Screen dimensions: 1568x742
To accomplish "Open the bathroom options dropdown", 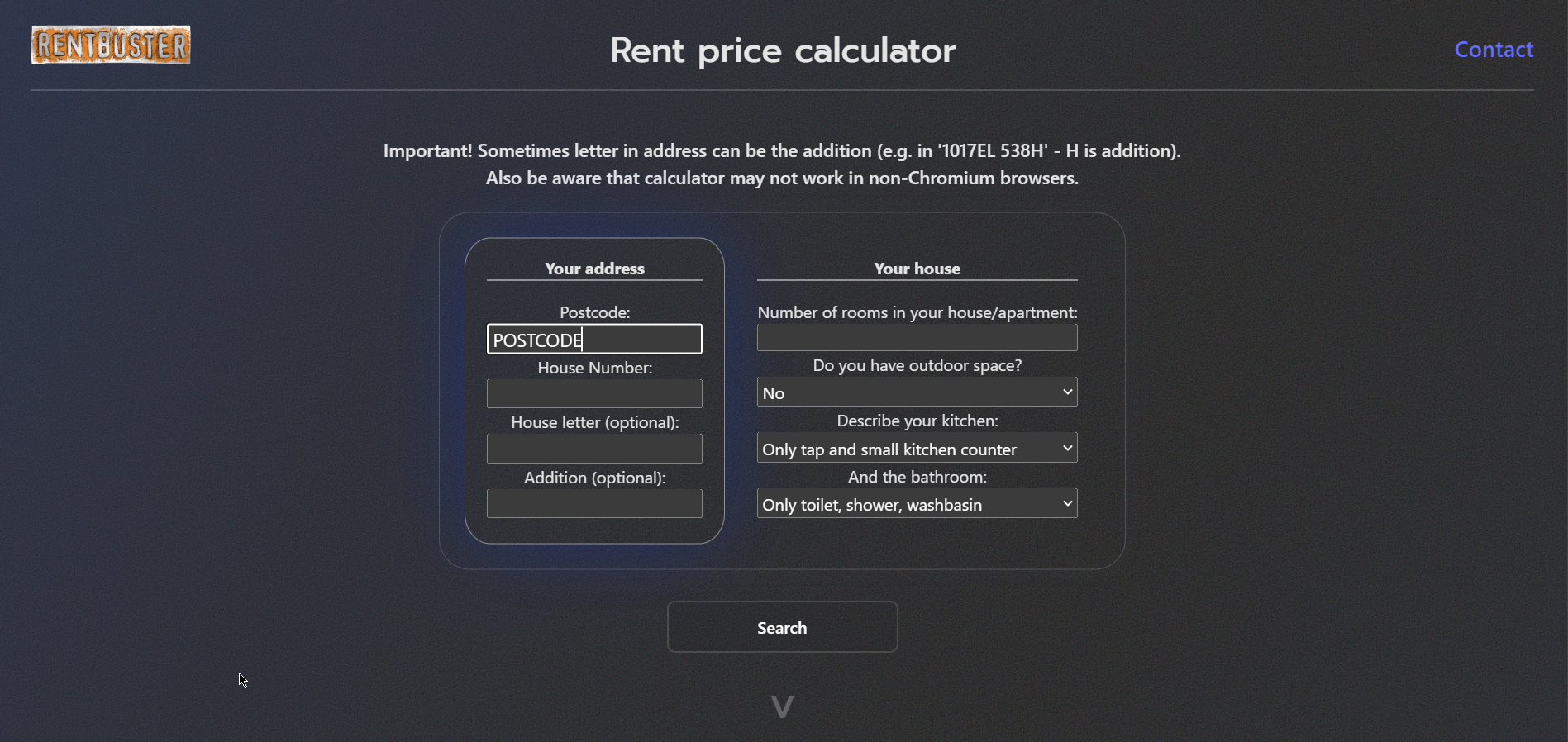I will [917, 503].
